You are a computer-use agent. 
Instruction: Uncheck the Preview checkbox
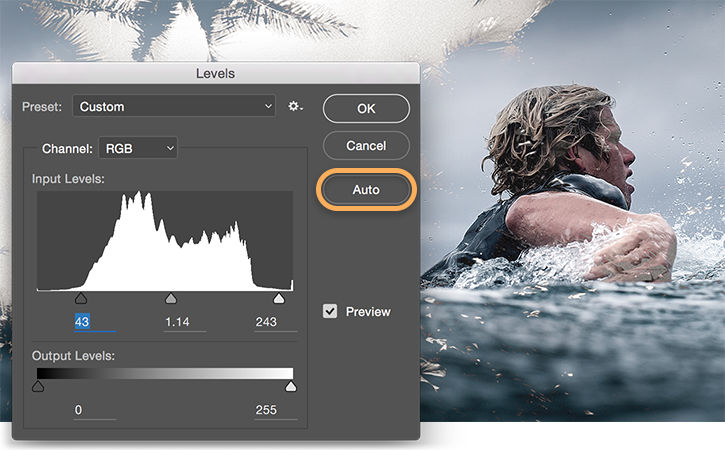330,311
